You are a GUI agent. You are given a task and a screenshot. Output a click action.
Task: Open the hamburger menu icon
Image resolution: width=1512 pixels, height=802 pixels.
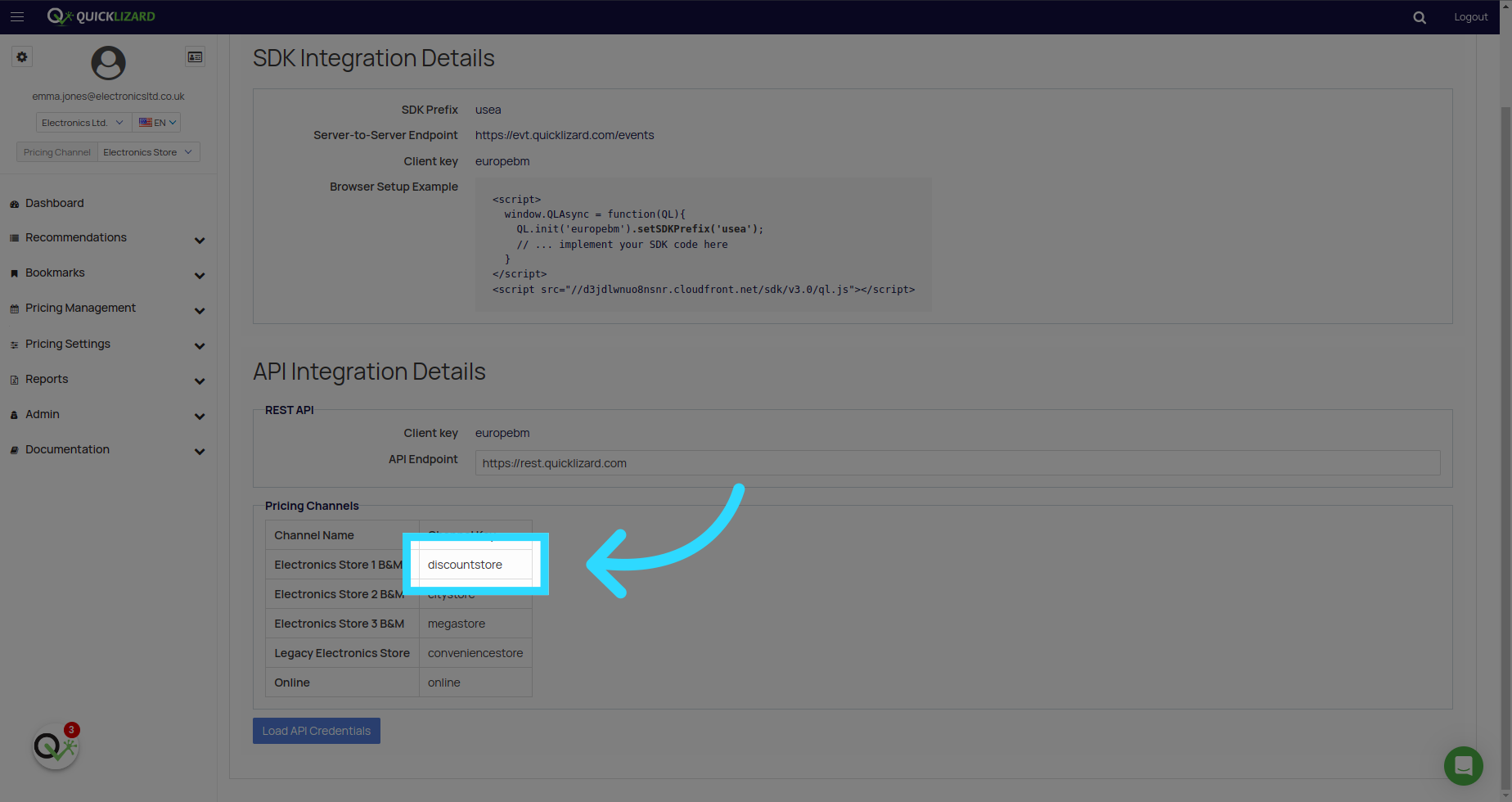click(17, 16)
